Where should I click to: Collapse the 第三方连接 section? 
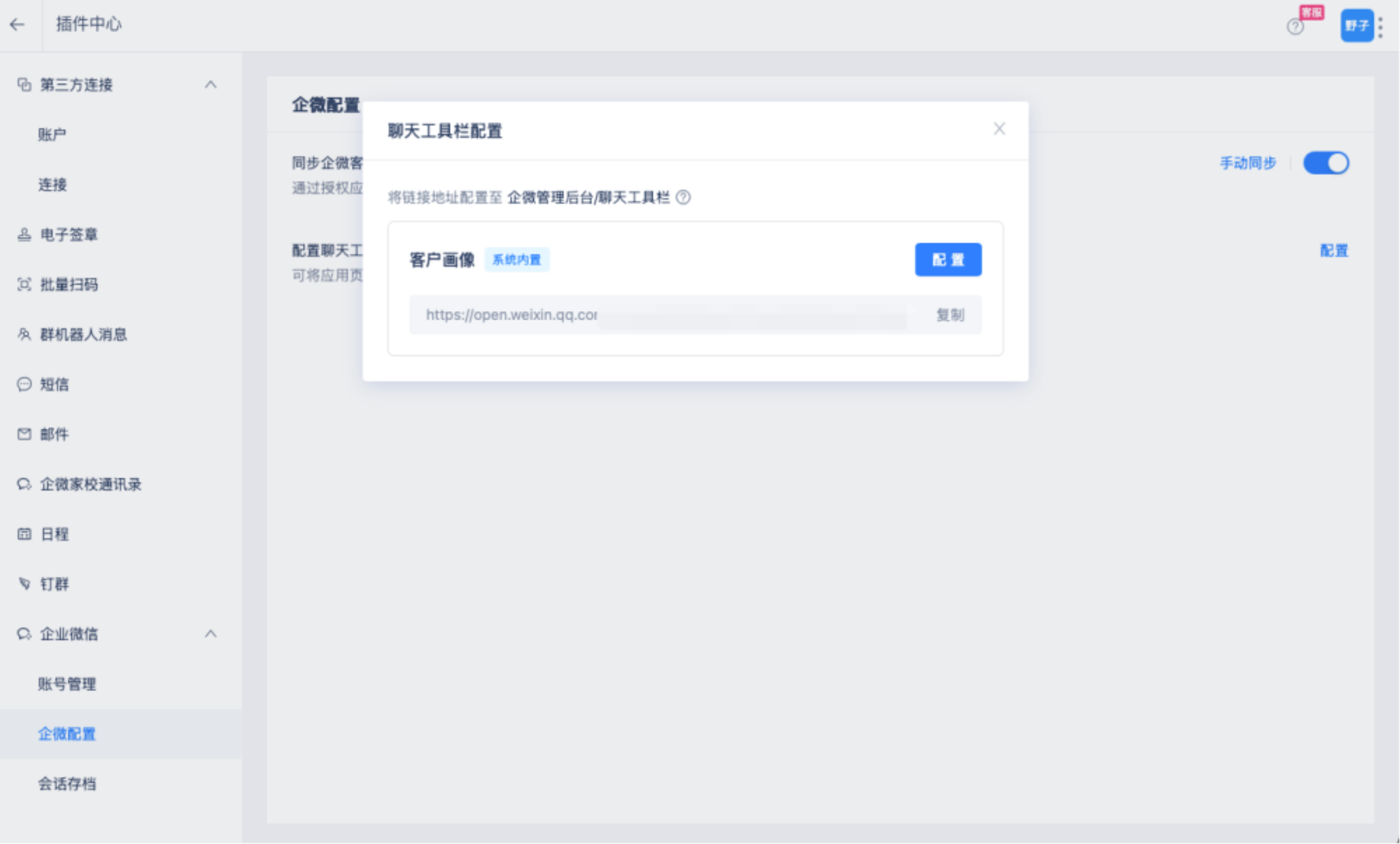(x=211, y=85)
